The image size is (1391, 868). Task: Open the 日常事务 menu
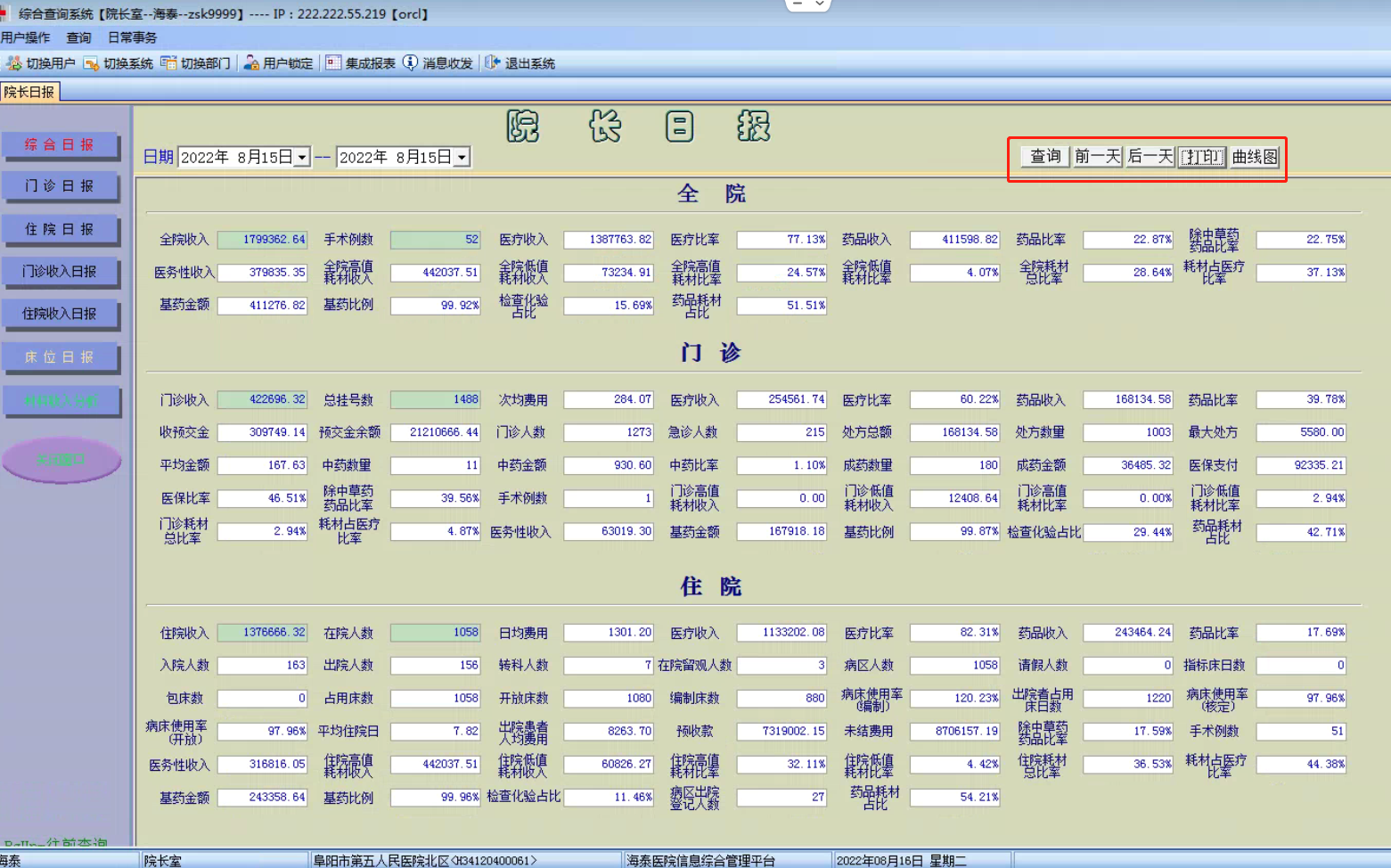coord(132,37)
